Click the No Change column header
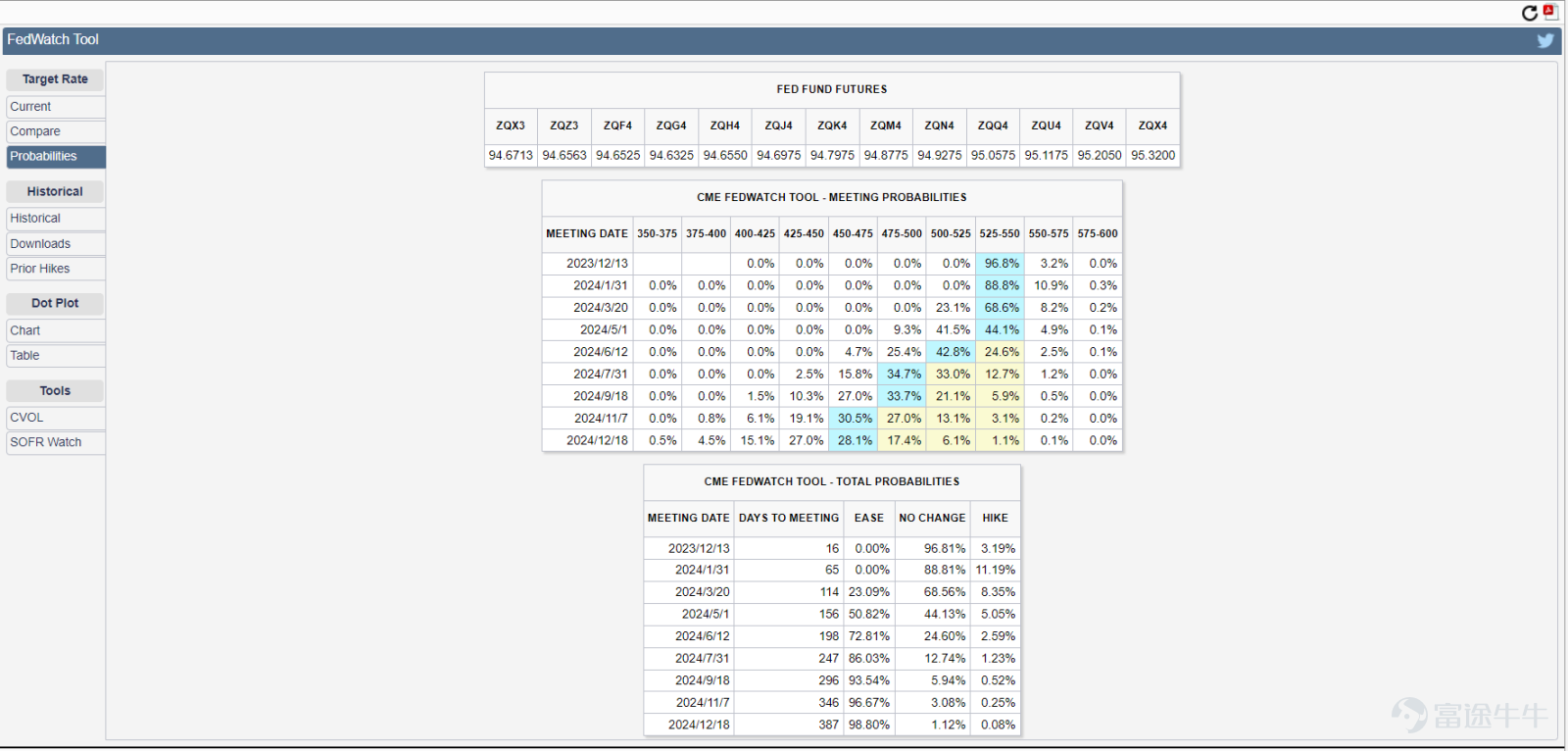This screenshot has height=751, width=1568. pos(932,519)
